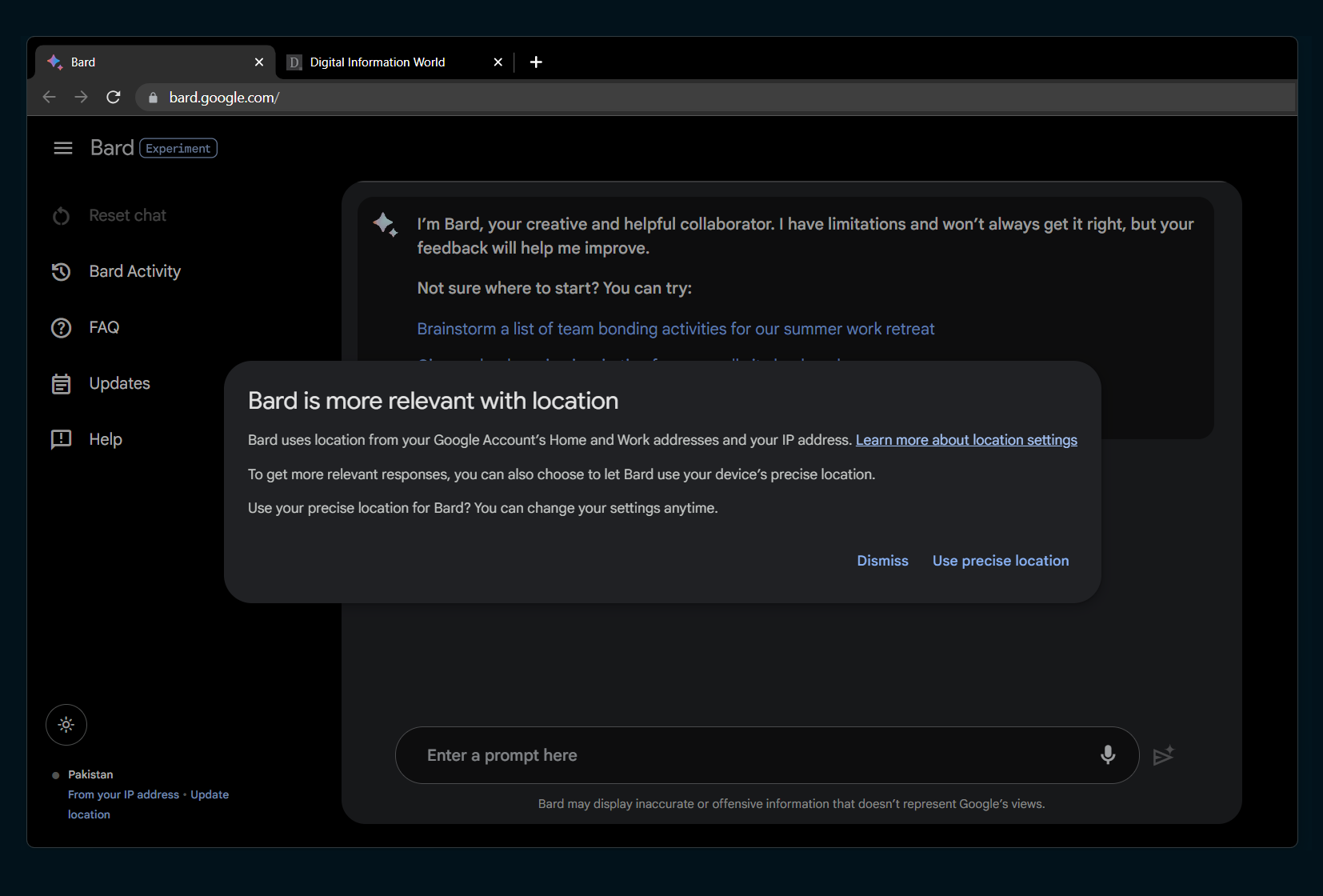The height and width of the screenshot is (896, 1323).
Task: Click the microphone voice input icon
Action: click(1108, 754)
